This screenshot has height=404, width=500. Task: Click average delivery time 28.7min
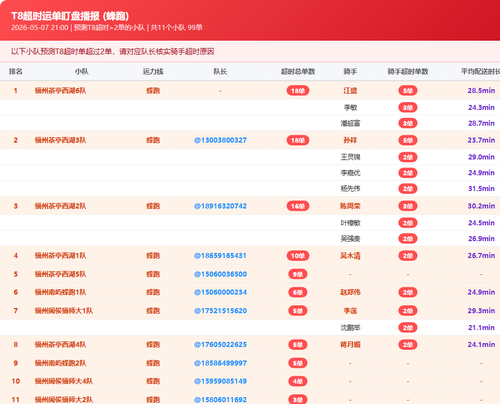pyautogui.click(x=481, y=123)
